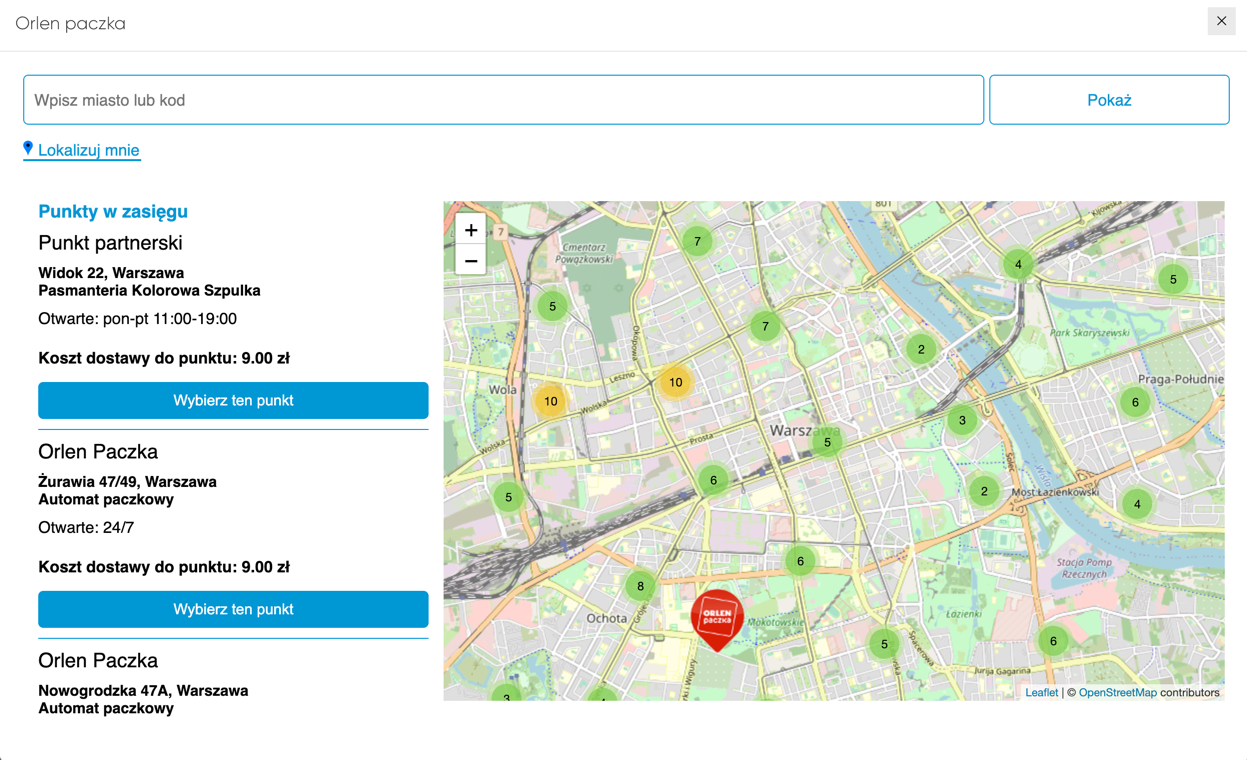Viewport: 1247px width, 760px height.
Task: Open cluster 5 next to the Warszawa label
Action: pos(827,442)
